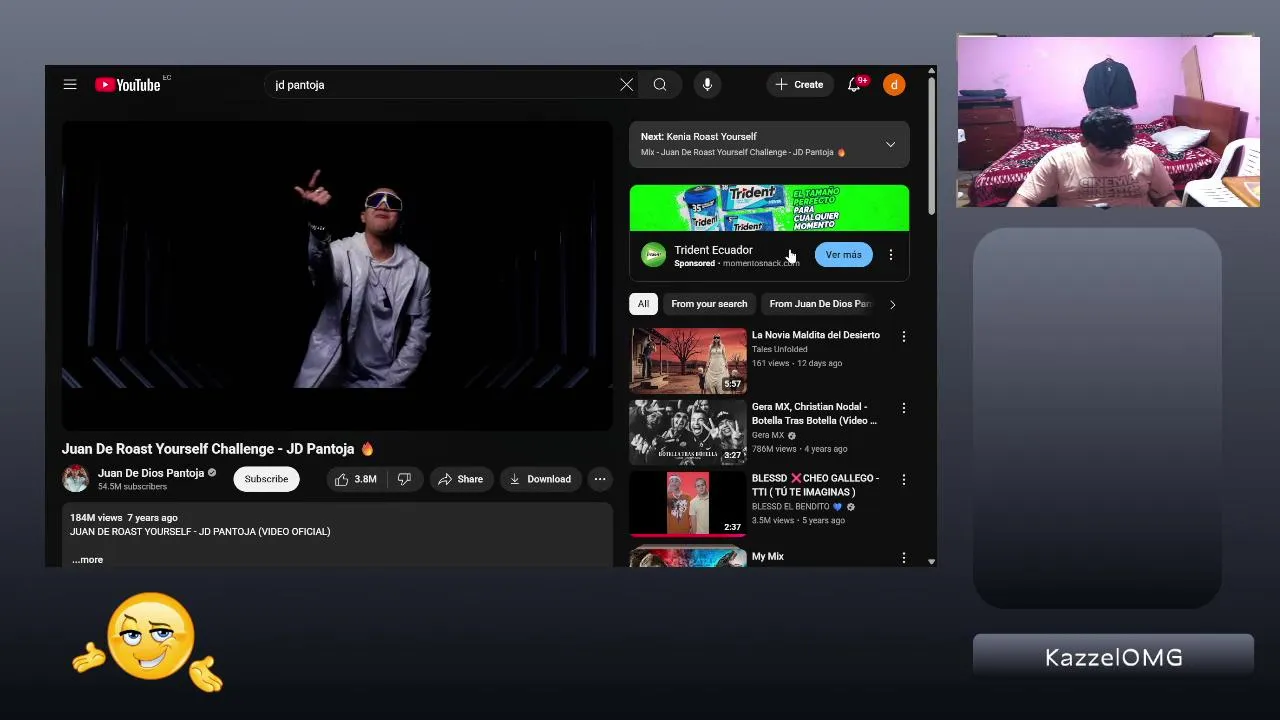Open options for BLESSD TTI video
Image resolution: width=1280 pixels, height=720 pixels.
point(904,480)
